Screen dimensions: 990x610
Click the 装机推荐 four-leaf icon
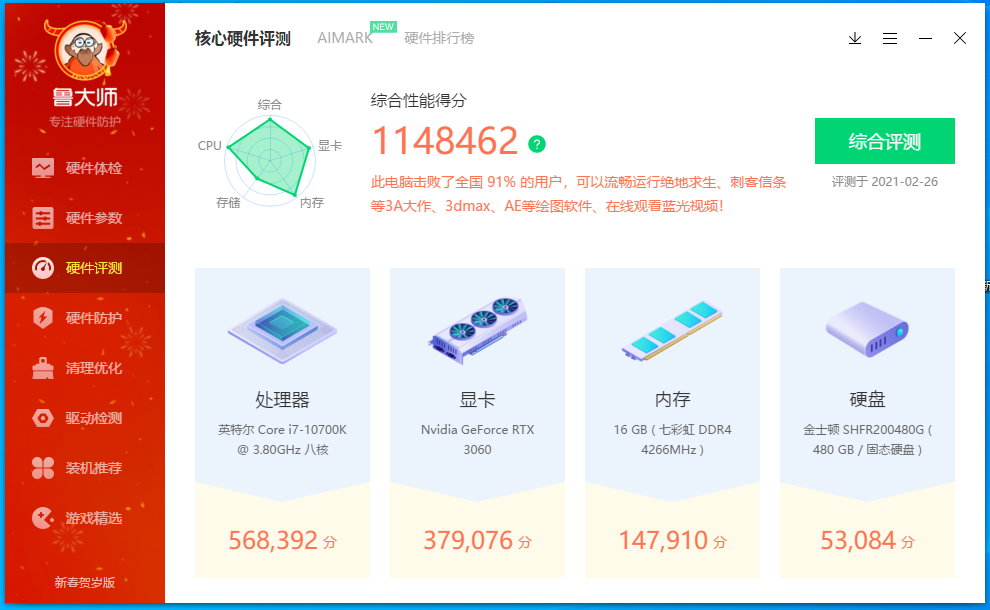(43, 468)
